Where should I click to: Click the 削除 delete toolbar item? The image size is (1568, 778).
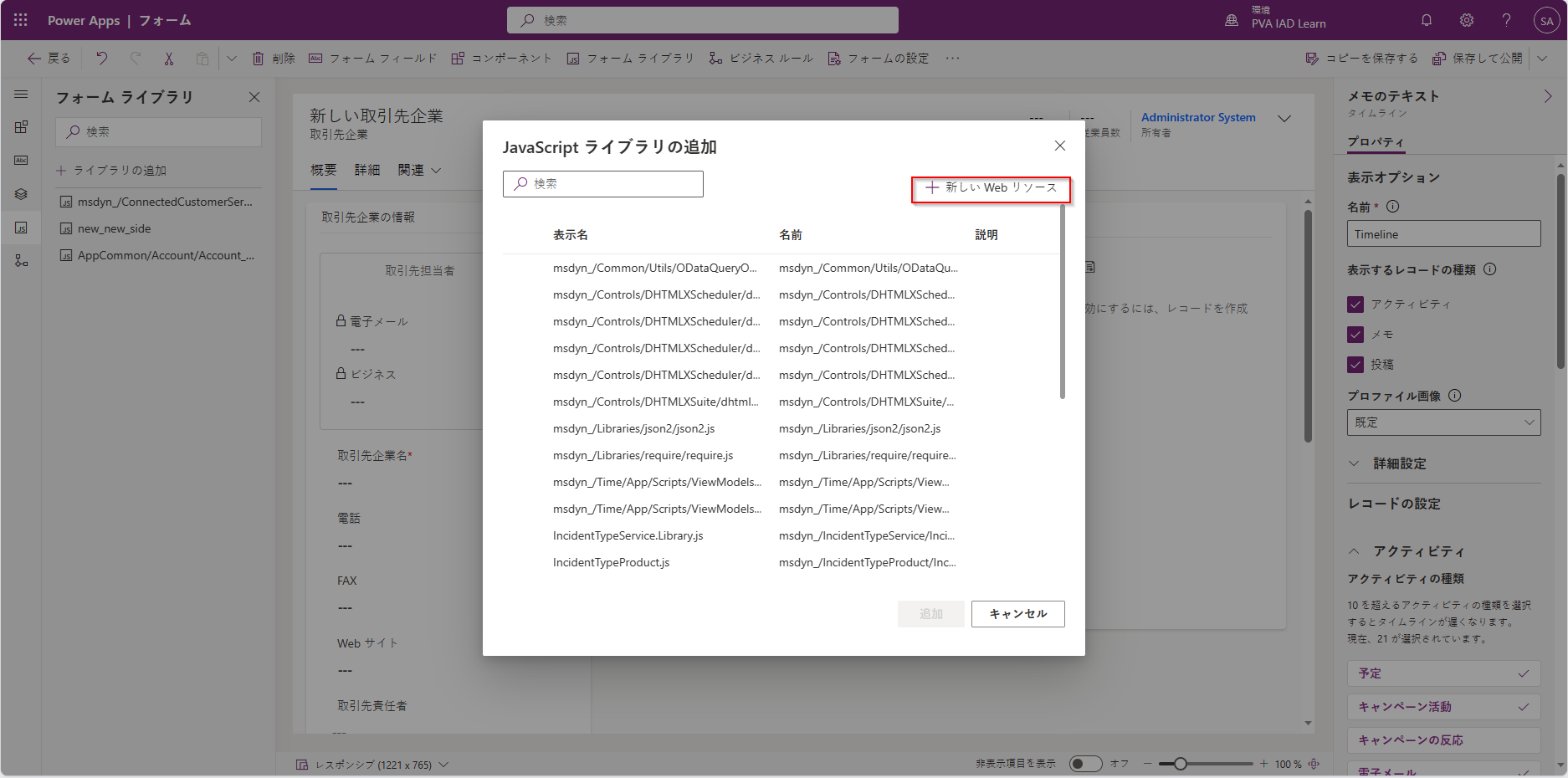tap(274, 59)
